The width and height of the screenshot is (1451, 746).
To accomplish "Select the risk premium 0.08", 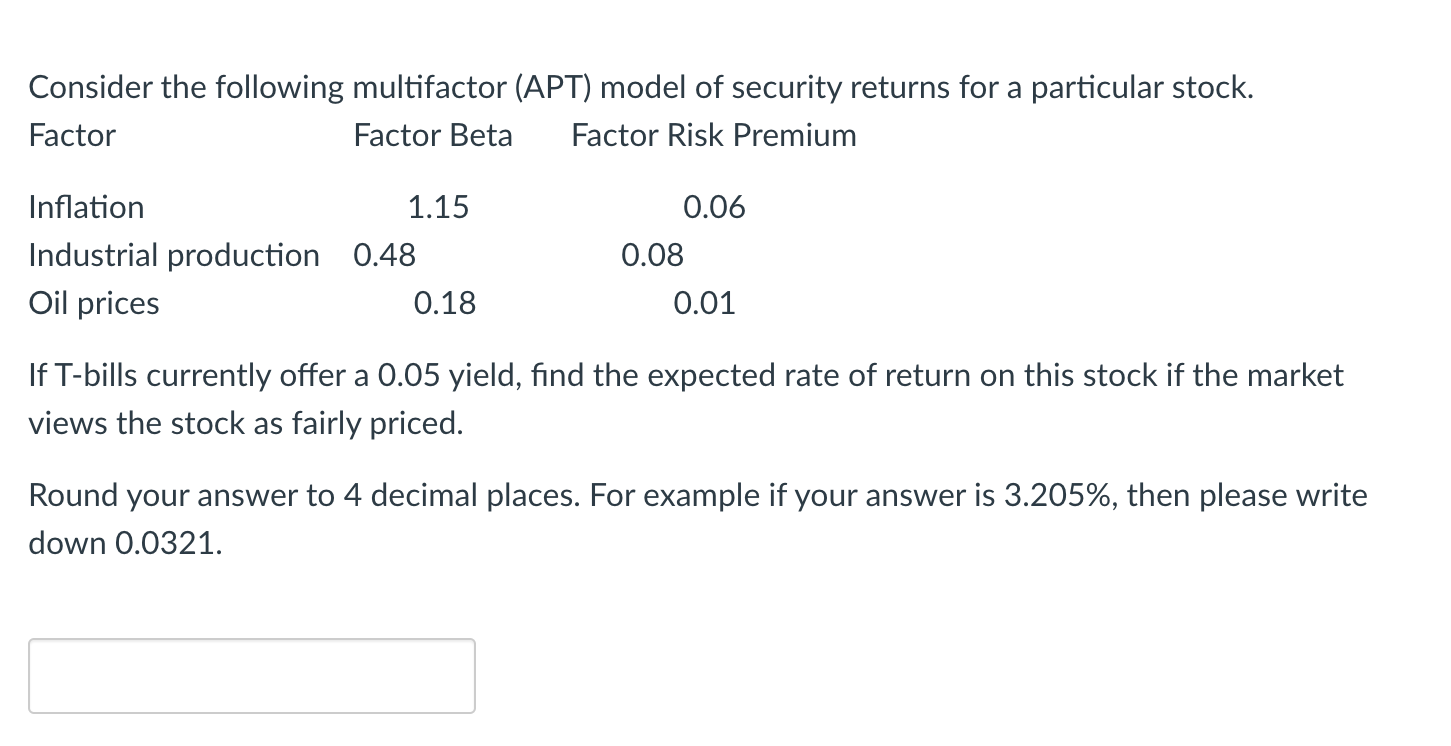I will [652, 255].
